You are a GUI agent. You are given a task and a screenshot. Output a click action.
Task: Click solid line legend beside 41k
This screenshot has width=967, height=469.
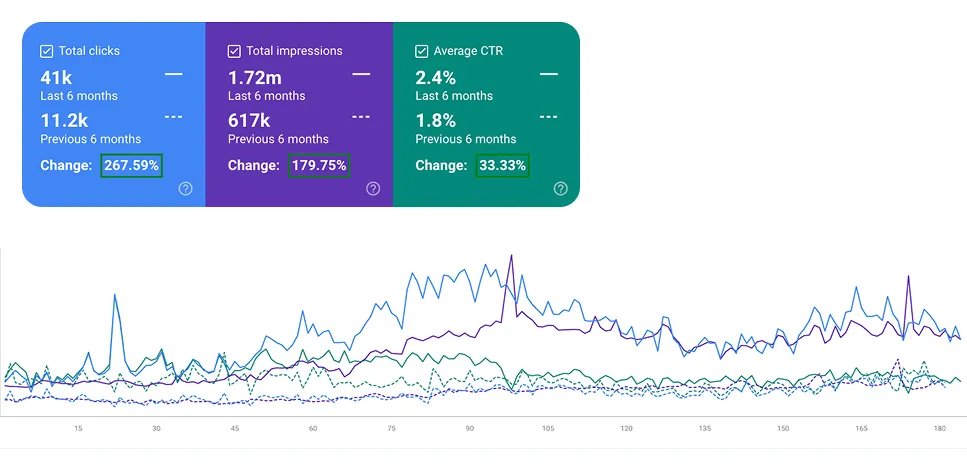pyautogui.click(x=173, y=74)
